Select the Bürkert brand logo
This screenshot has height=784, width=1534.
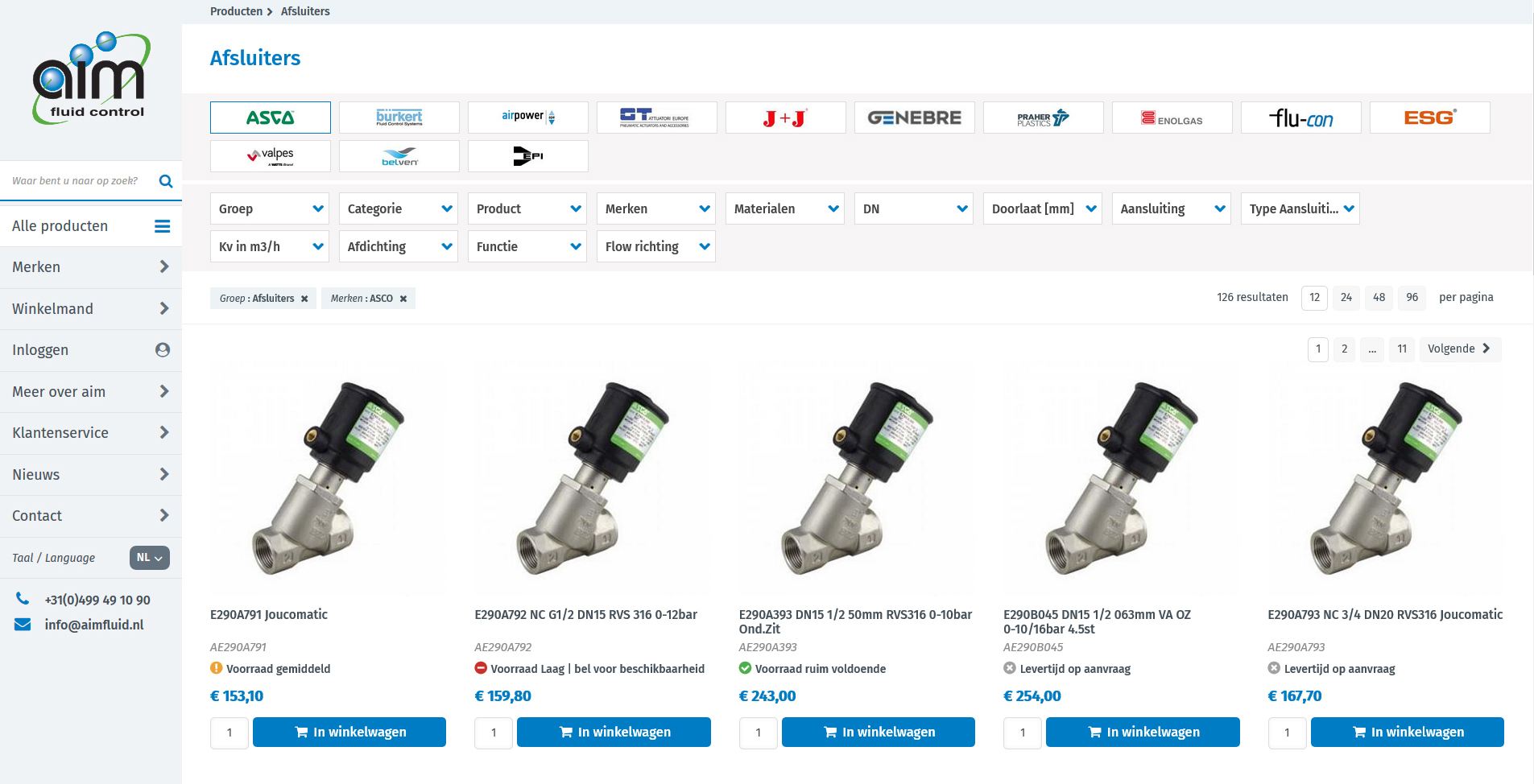[399, 118]
